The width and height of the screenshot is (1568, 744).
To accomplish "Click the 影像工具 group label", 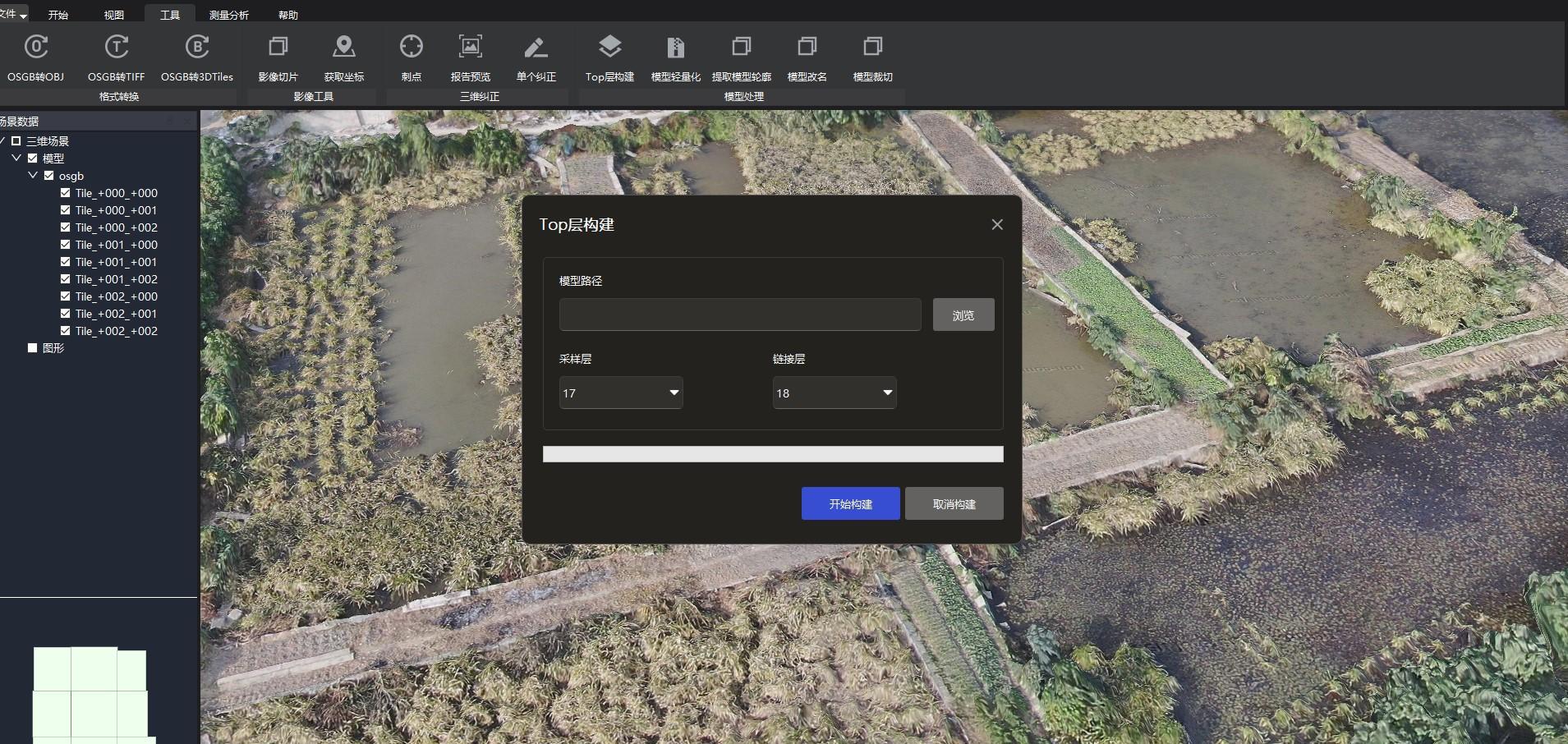I will pyautogui.click(x=314, y=96).
